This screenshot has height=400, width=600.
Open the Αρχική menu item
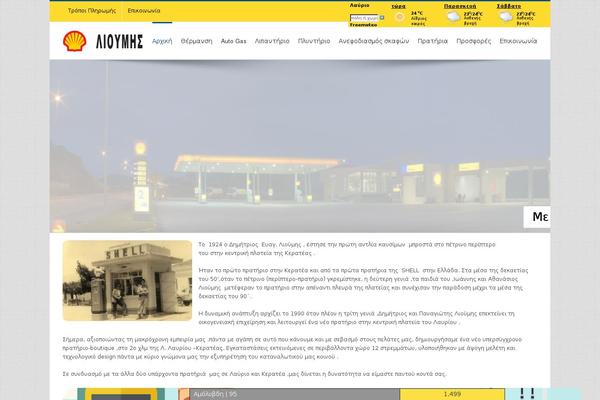tap(162, 41)
